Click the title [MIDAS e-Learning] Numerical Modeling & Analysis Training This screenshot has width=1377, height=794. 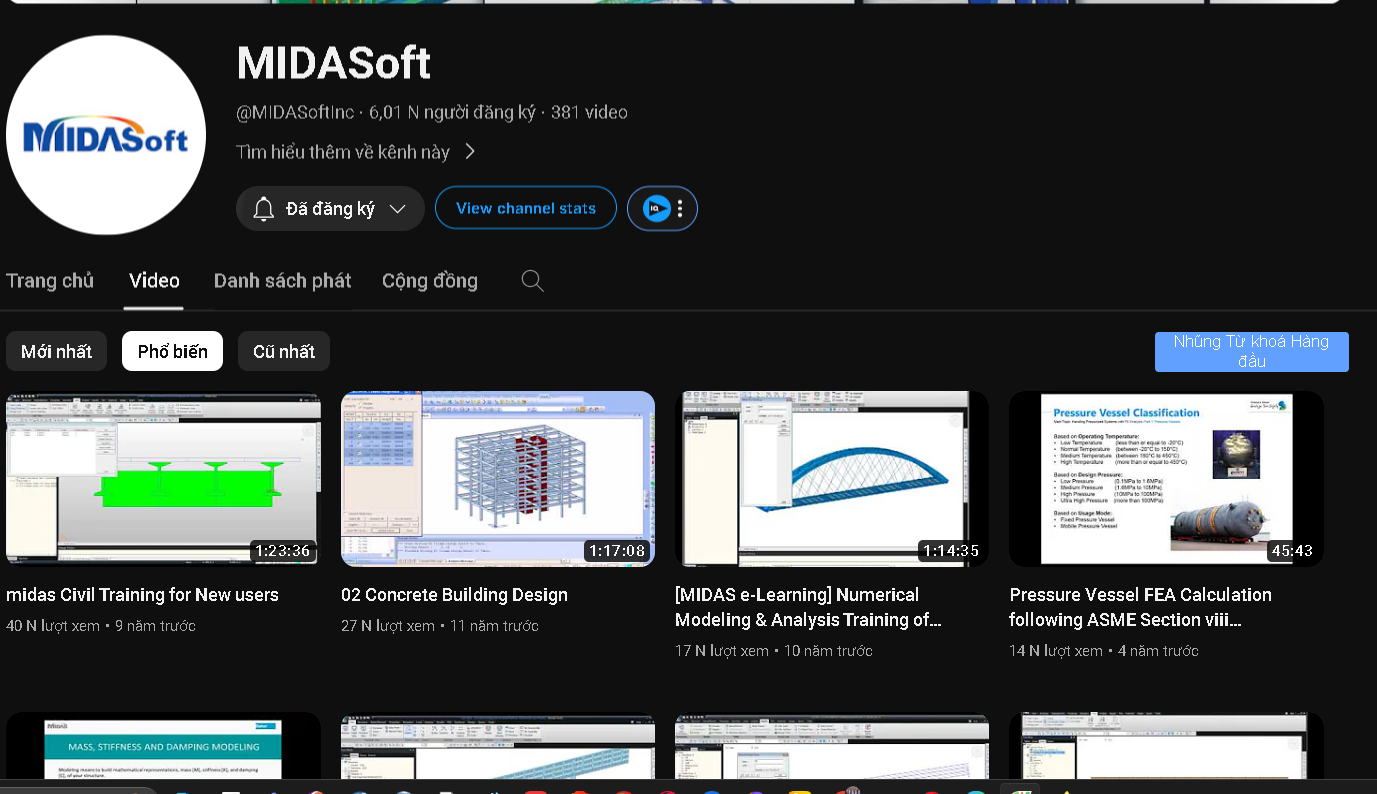[x=808, y=607]
